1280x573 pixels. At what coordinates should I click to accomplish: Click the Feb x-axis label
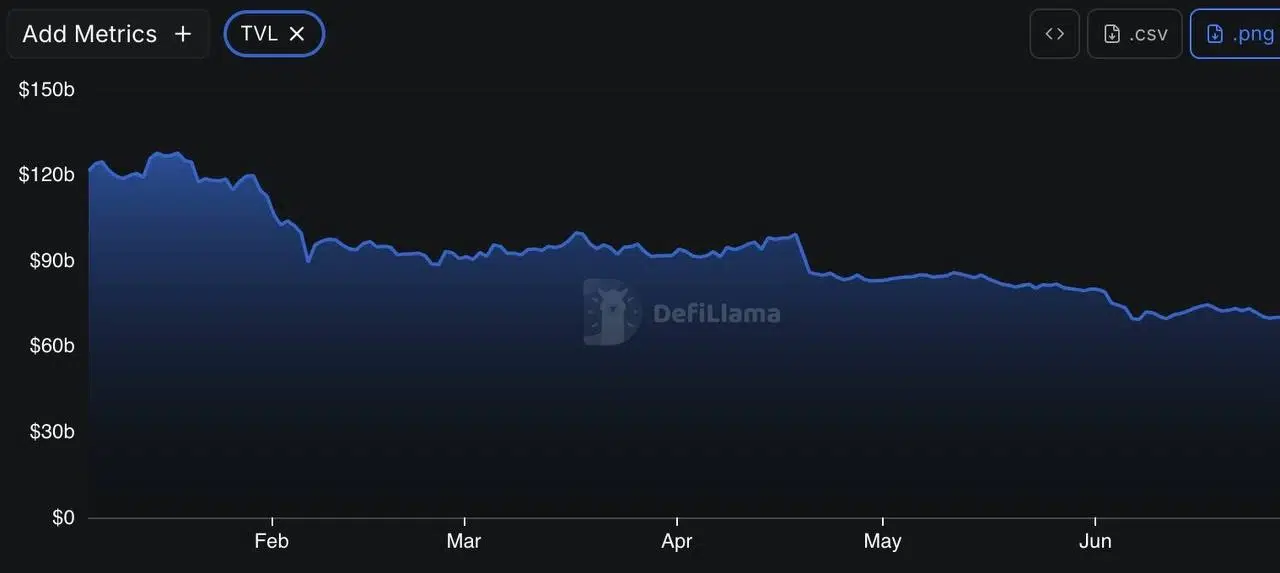click(x=271, y=541)
